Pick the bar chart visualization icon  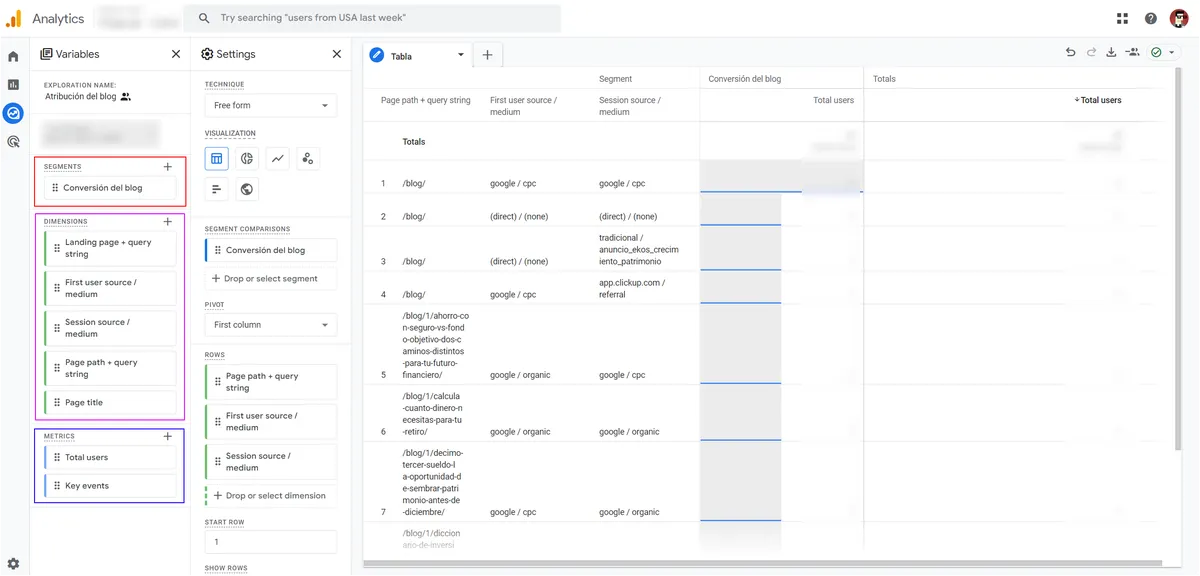pos(217,189)
